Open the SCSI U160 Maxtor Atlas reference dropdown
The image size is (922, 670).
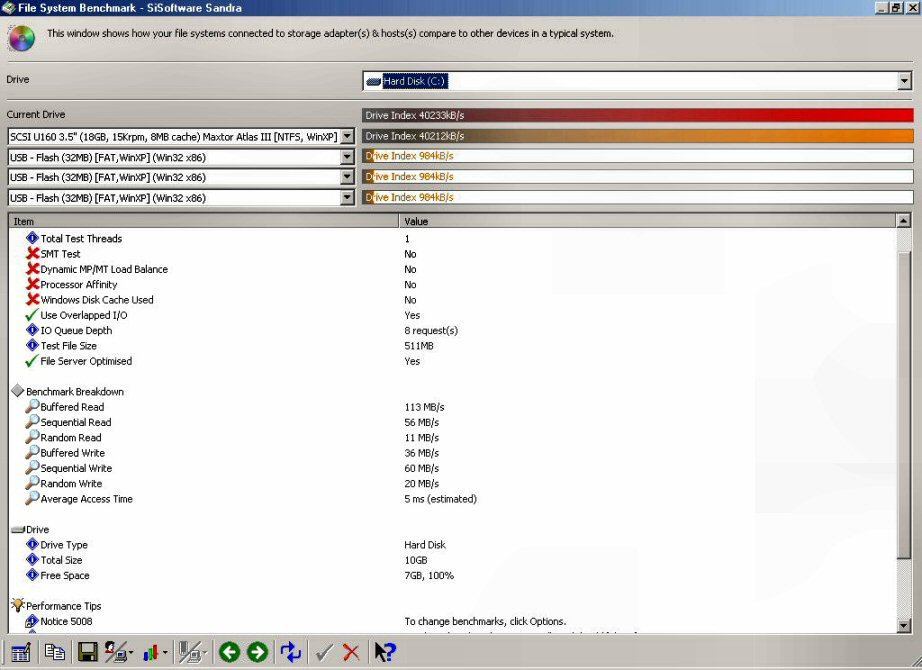tap(348, 136)
